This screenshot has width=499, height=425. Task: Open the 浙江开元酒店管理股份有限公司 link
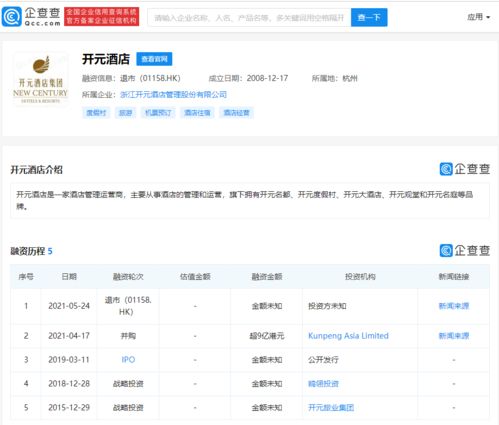click(x=173, y=95)
